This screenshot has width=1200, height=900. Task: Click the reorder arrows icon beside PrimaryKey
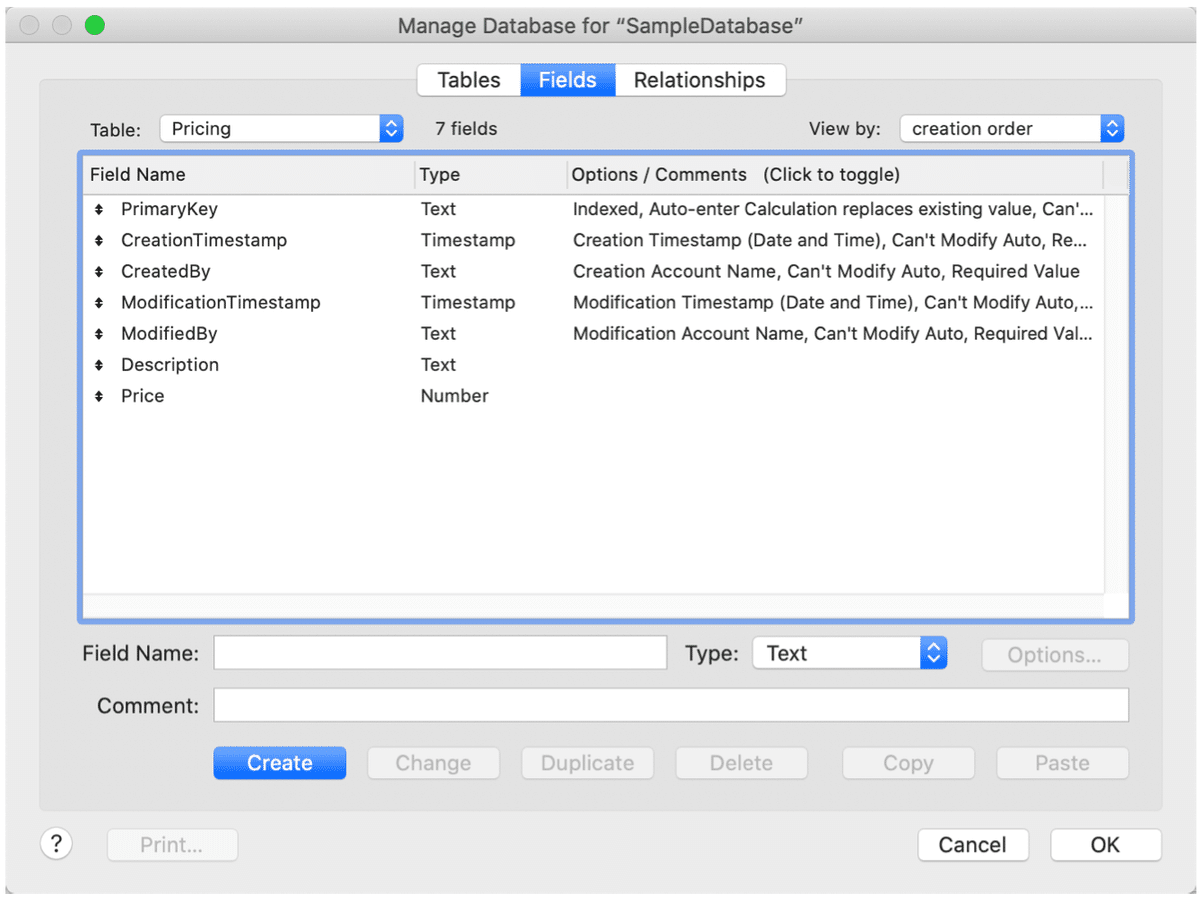pos(99,209)
